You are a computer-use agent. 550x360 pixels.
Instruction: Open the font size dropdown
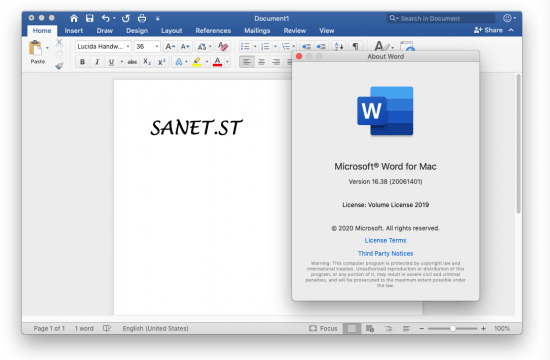click(156, 46)
